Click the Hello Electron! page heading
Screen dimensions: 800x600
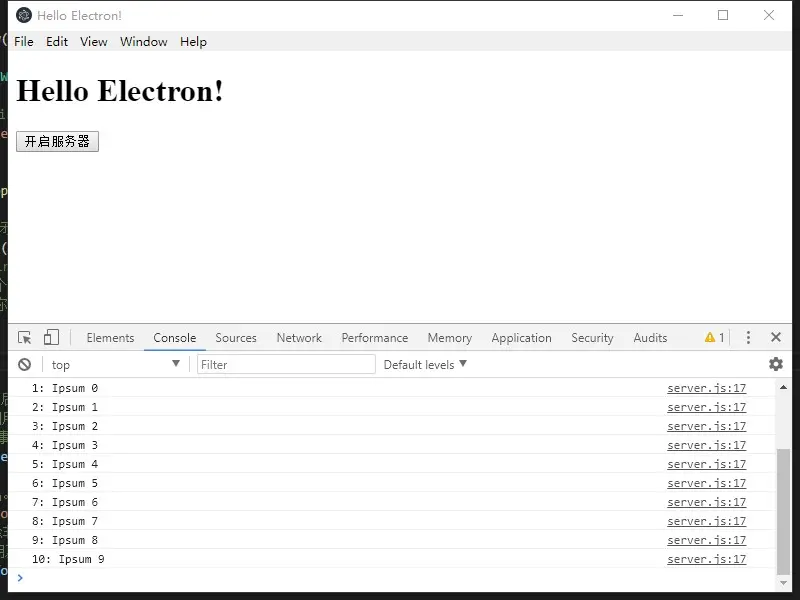(x=120, y=91)
